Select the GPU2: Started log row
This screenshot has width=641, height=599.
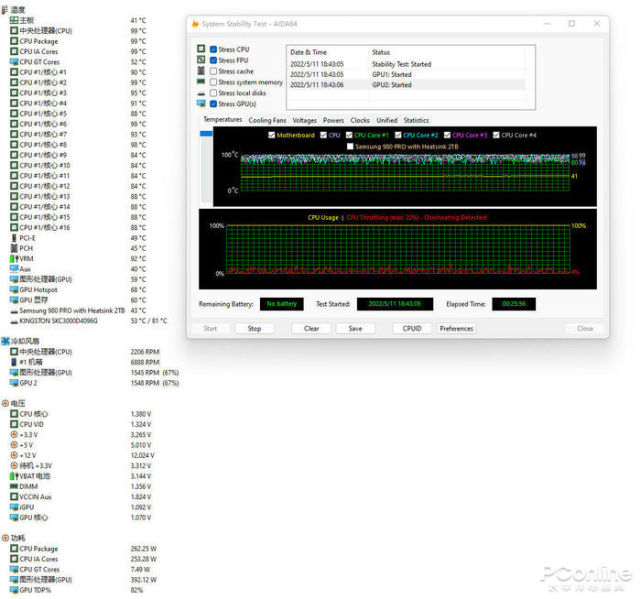pos(406,85)
